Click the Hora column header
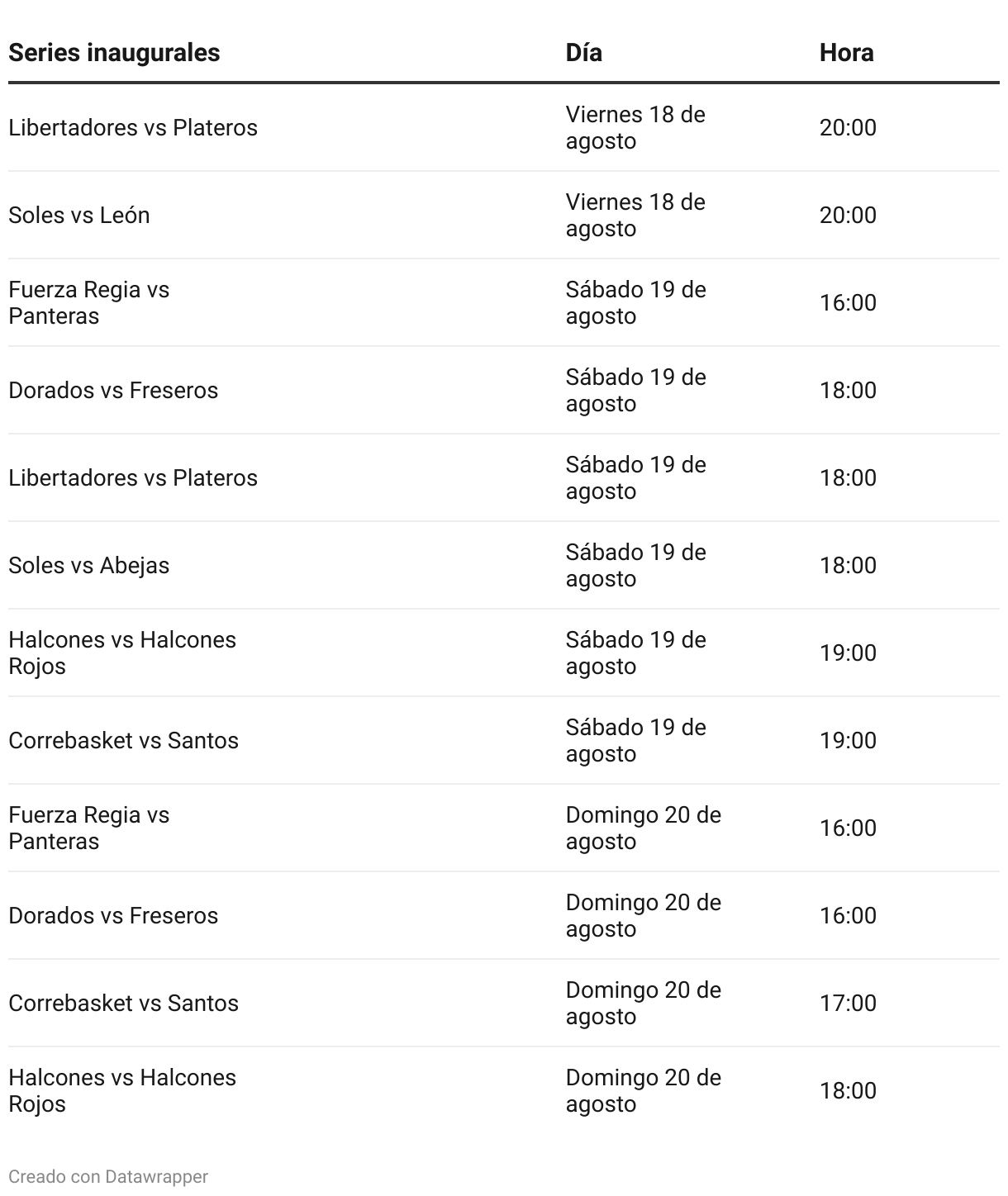 (x=846, y=53)
